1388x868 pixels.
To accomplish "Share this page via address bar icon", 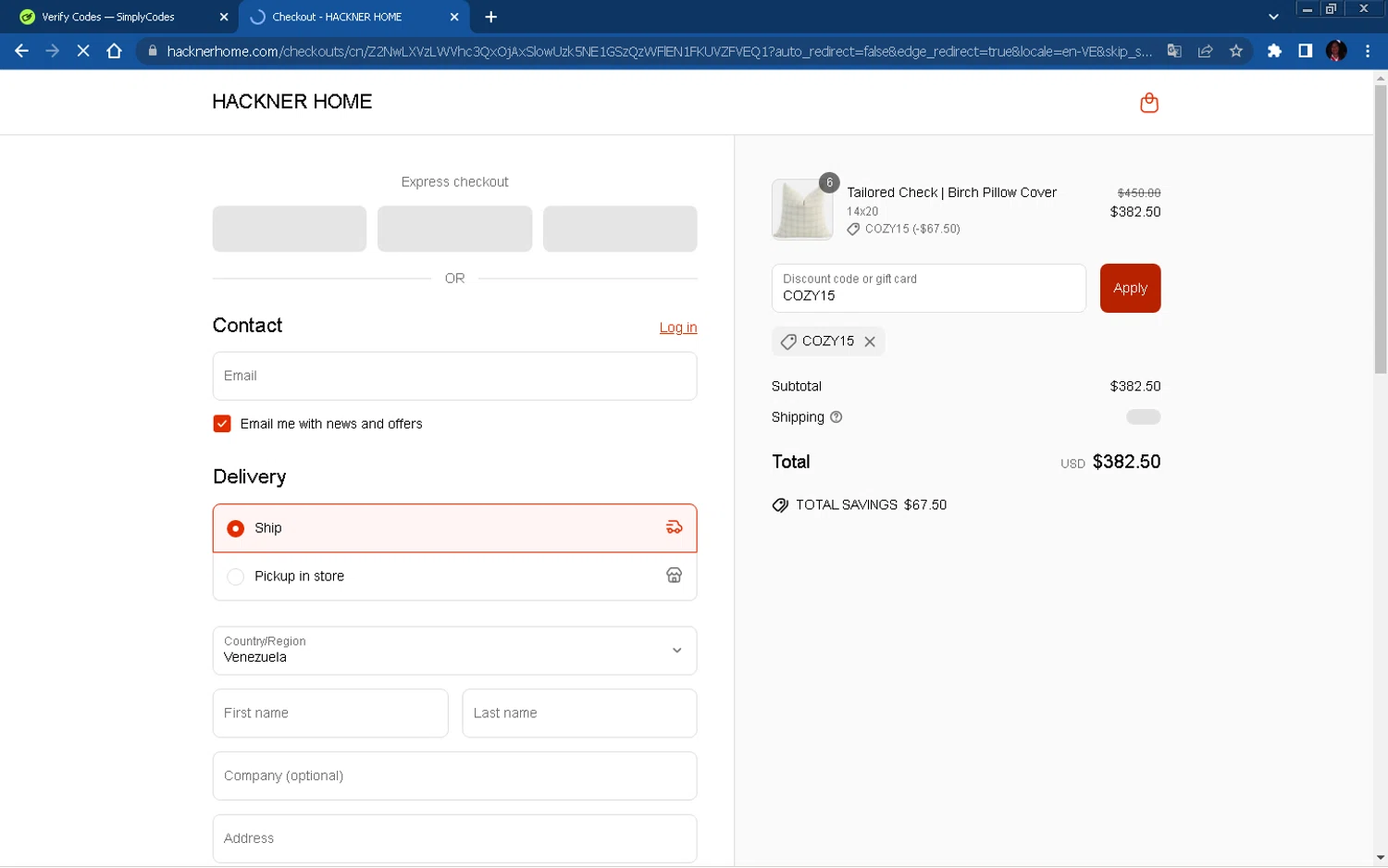I will click(x=1205, y=51).
